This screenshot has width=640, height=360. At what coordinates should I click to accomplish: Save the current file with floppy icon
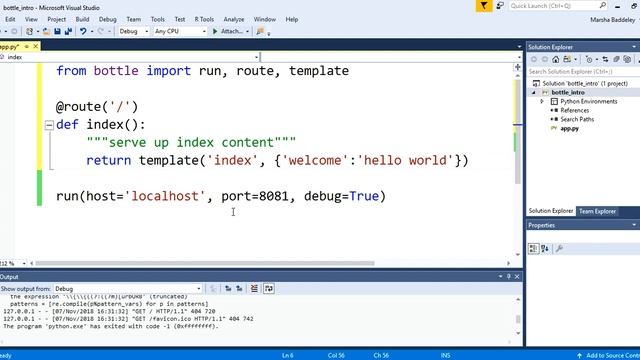(x=57, y=31)
